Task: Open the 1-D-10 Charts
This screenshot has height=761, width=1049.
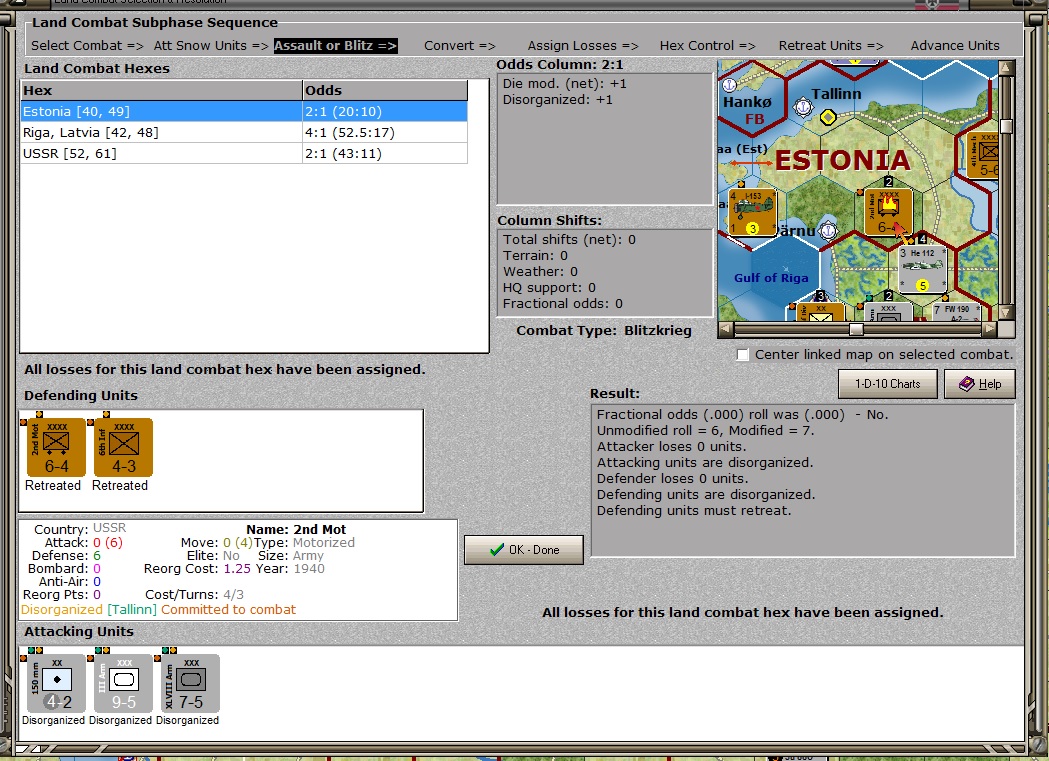Action: pos(888,383)
